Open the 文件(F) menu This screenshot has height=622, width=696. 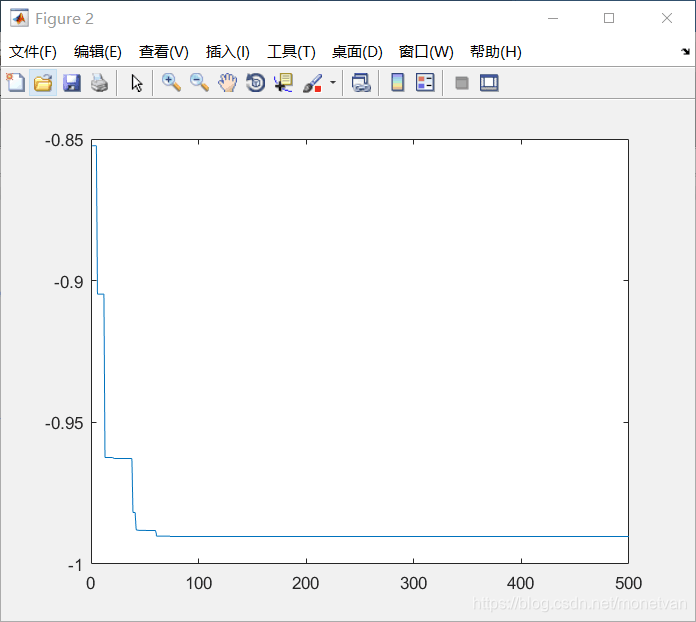point(32,52)
